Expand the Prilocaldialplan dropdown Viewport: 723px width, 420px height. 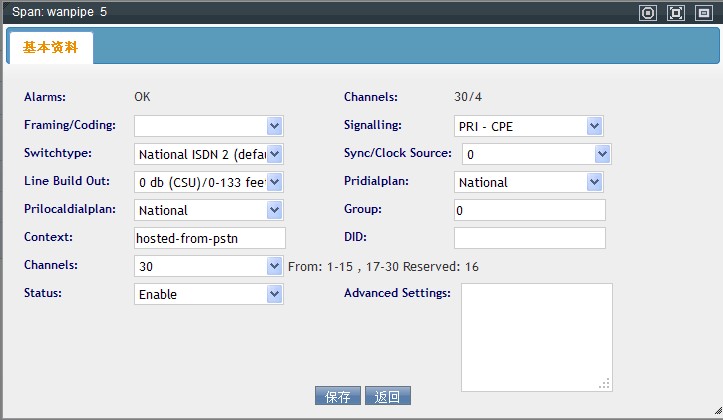[209, 210]
